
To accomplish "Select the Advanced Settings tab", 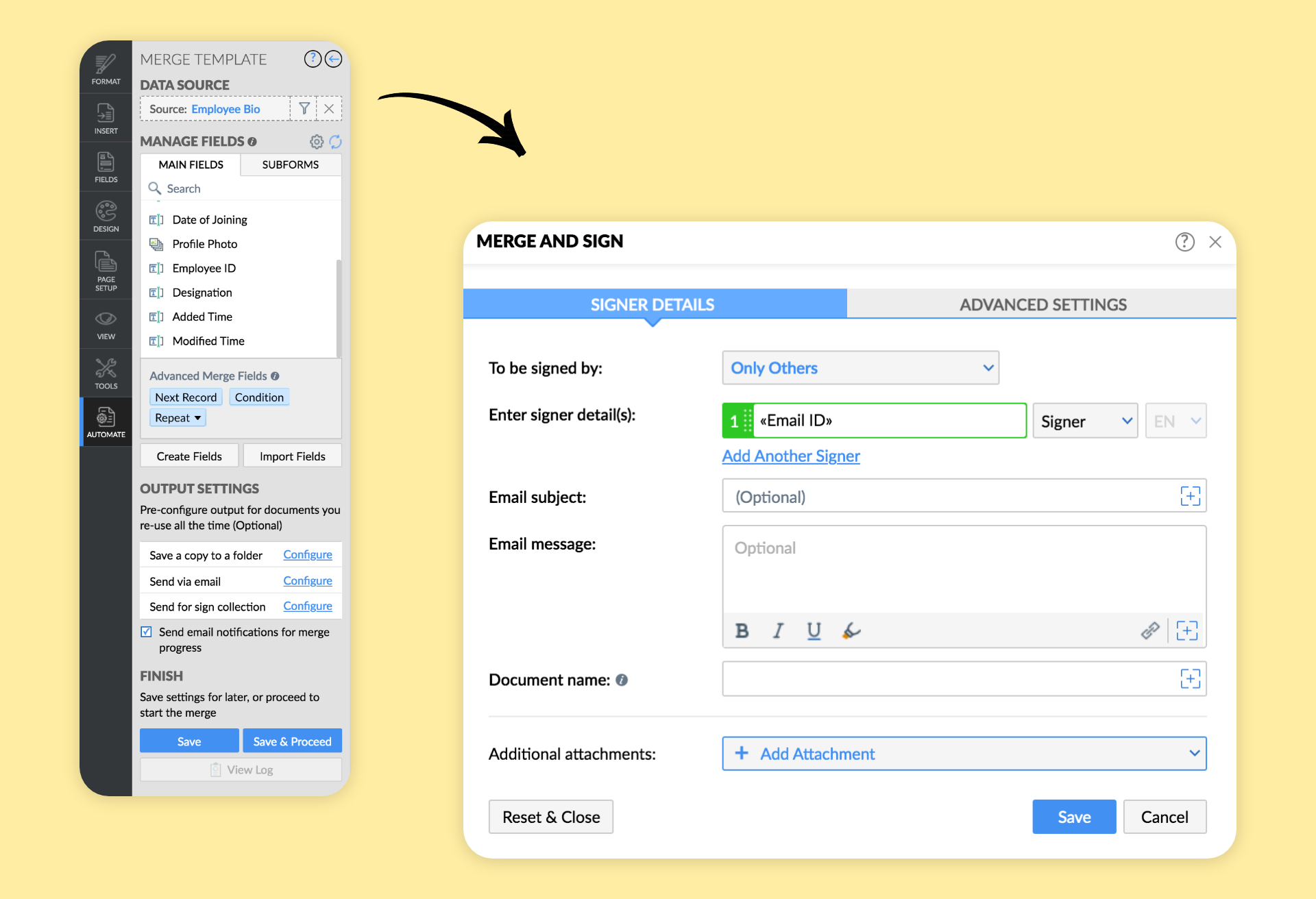I will coord(1042,304).
